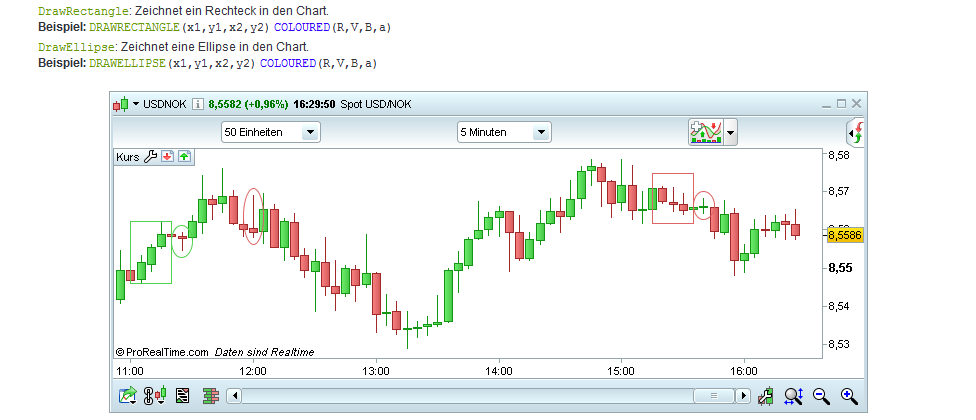Click the candlestick chart-type icon beside USDNOK

point(121,104)
